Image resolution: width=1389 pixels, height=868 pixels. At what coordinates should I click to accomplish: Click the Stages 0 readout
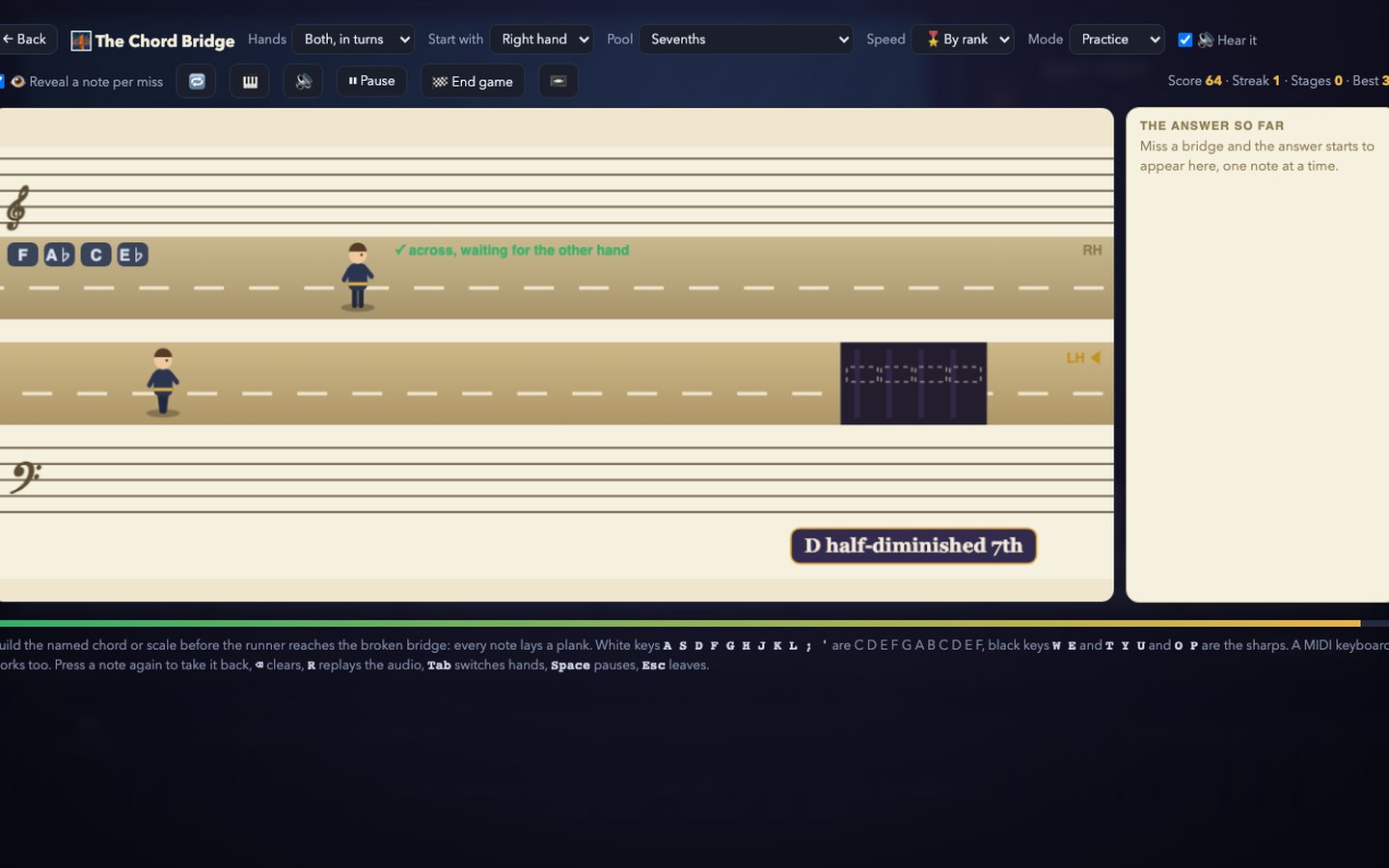tap(1317, 81)
